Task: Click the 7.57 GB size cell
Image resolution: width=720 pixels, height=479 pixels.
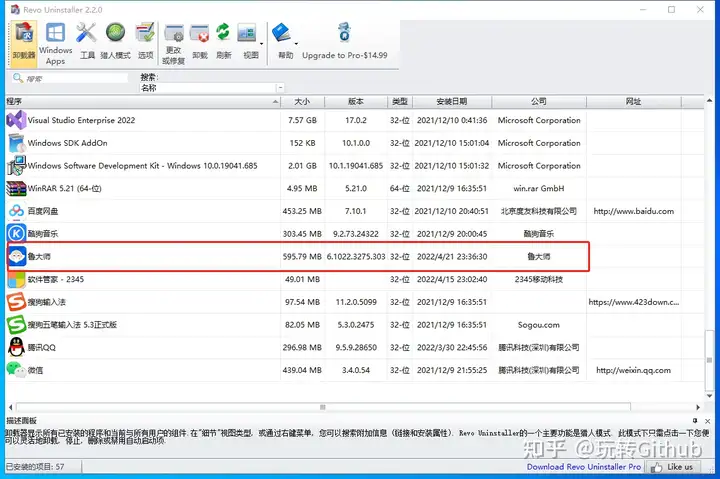Action: pos(302,120)
